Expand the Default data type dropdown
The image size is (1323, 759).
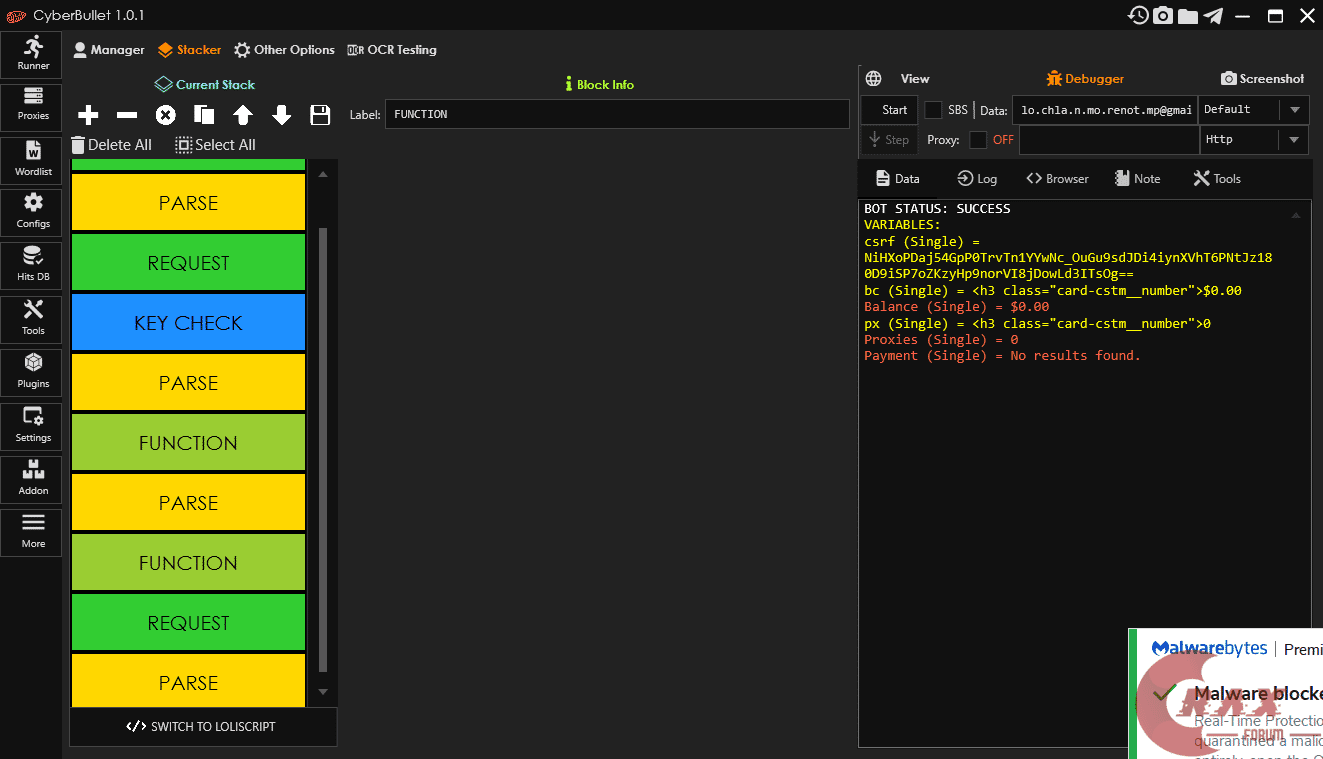click(x=1294, y=110)
